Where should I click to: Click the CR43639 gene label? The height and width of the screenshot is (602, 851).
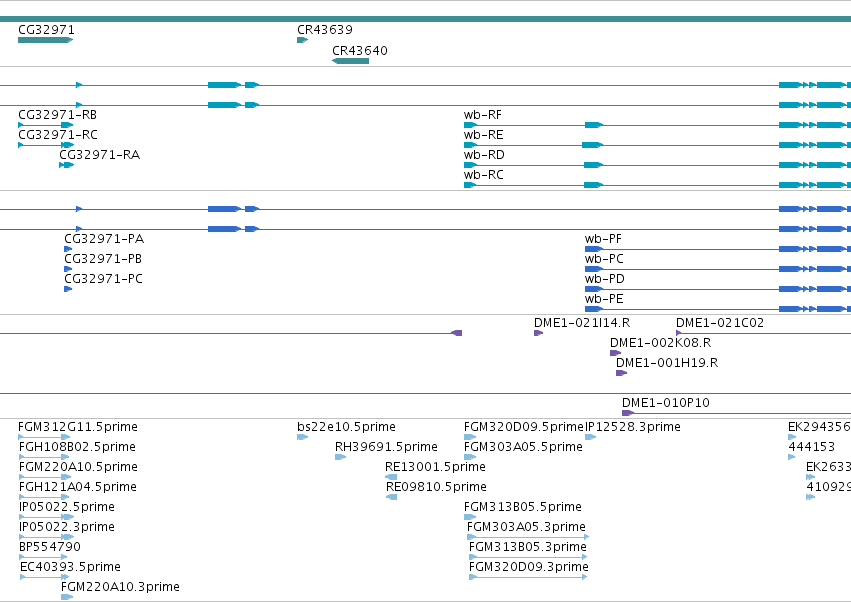pos(325,30)
